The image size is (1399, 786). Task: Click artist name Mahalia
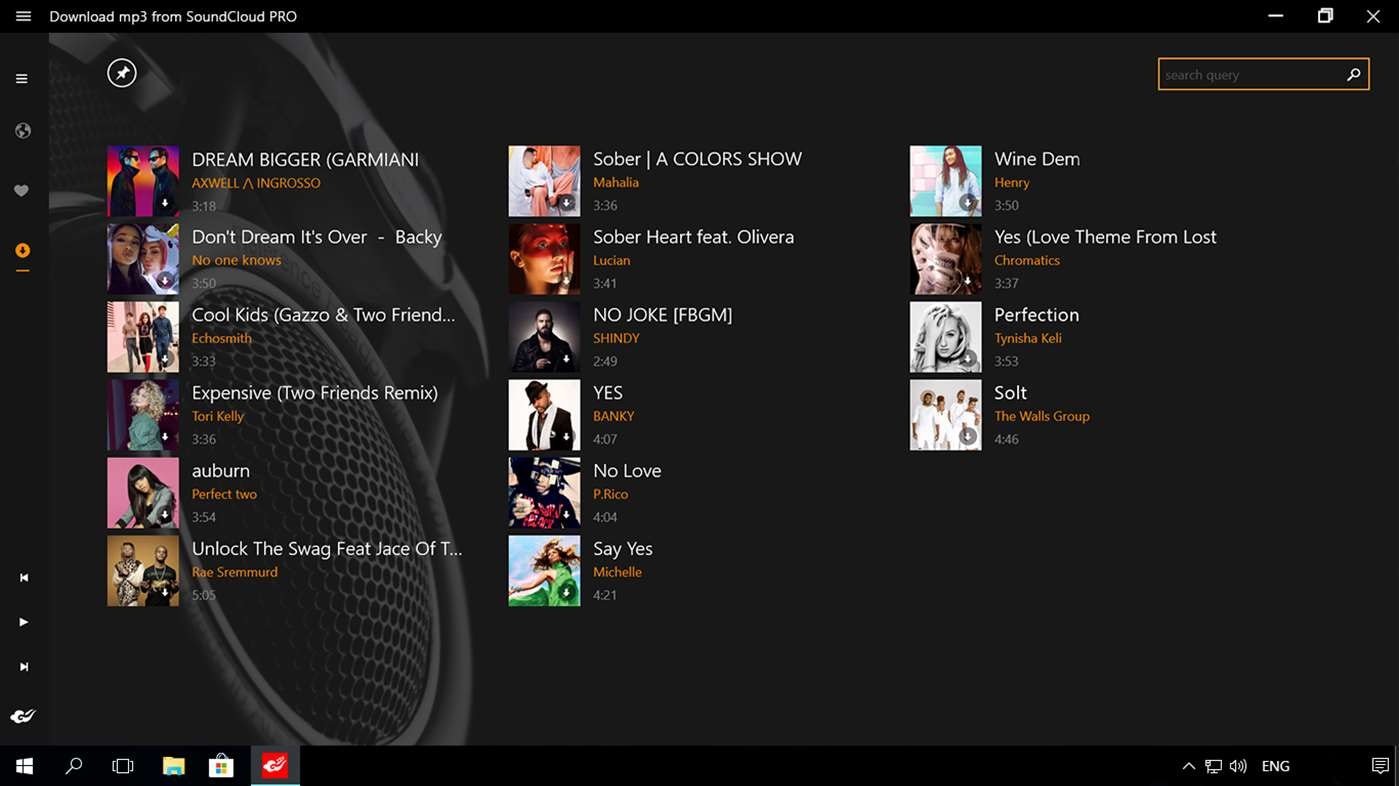coord(616,182)
